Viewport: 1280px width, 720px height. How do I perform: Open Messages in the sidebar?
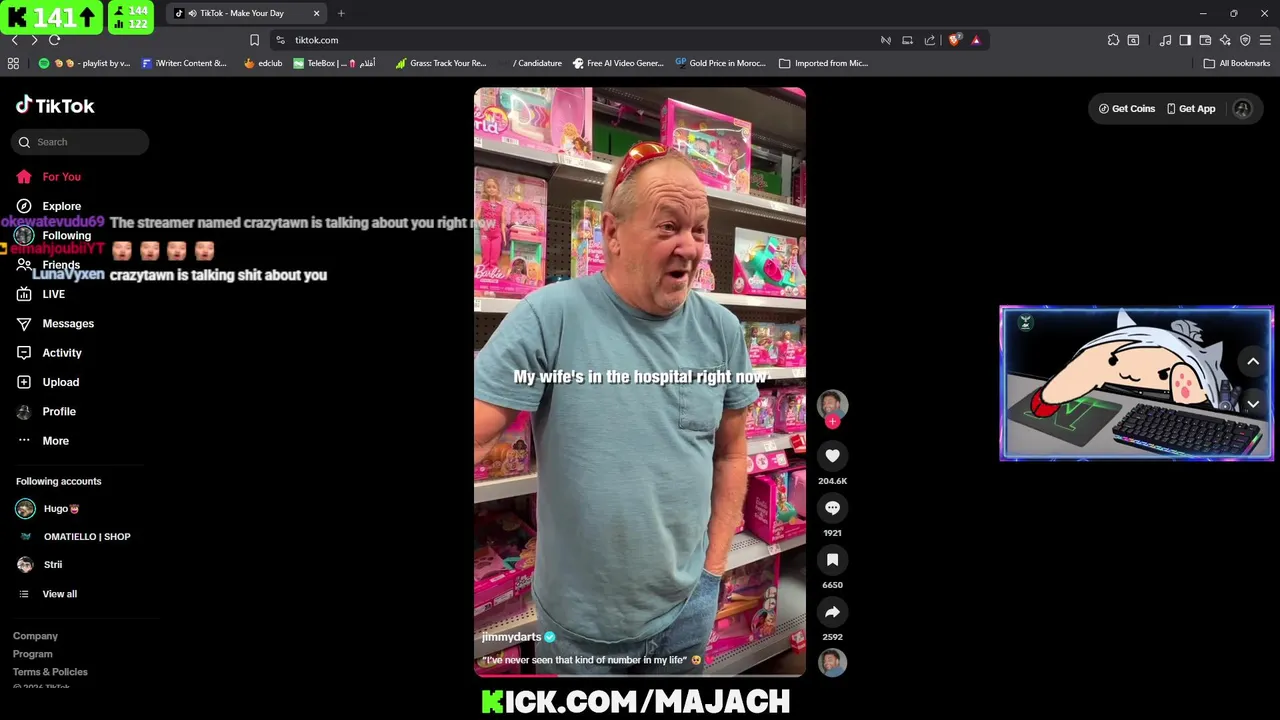pos(68,324)
